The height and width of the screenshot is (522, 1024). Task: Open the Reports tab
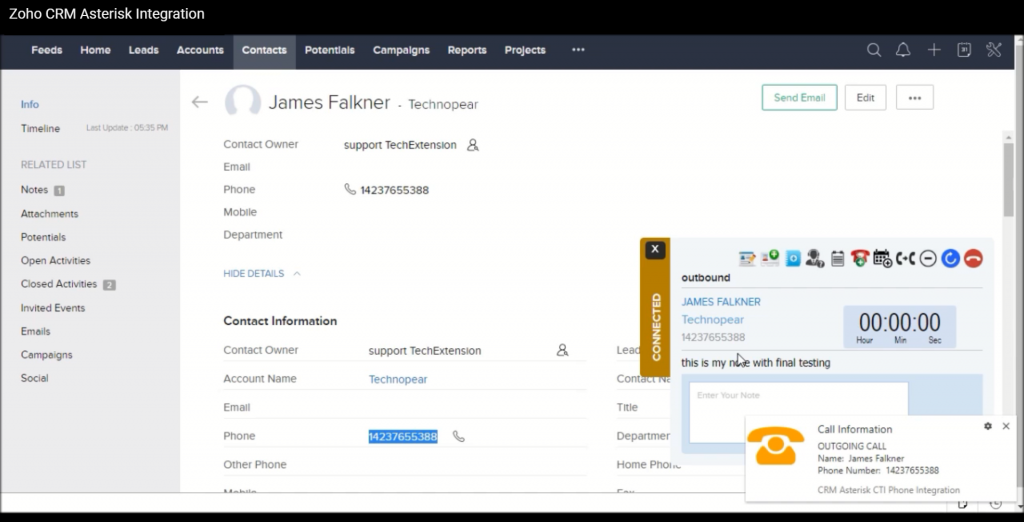tap(467, 50)
